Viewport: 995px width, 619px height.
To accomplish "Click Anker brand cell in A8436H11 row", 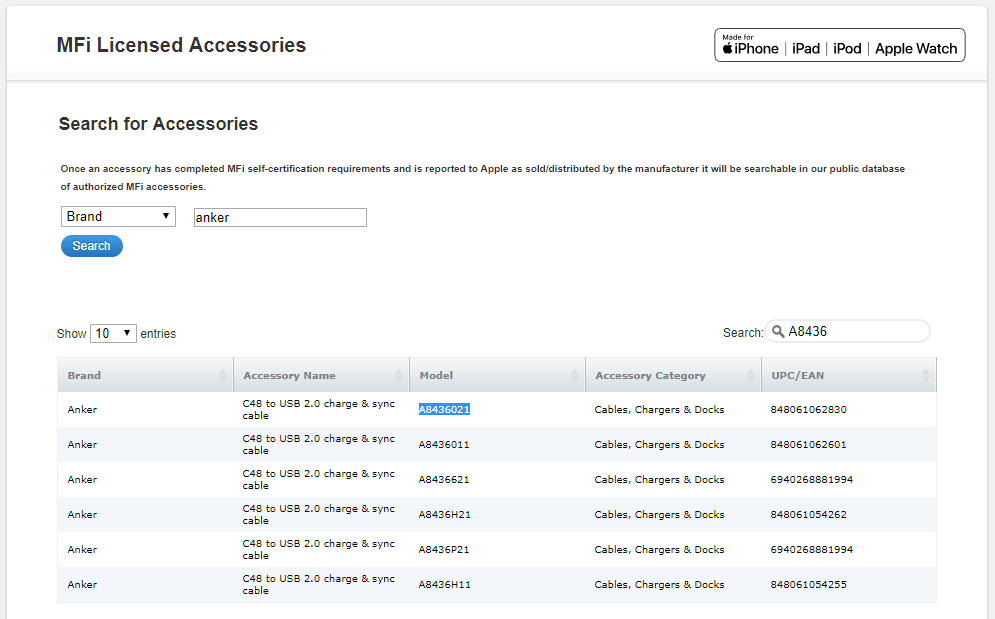I will tap(82, 584).
